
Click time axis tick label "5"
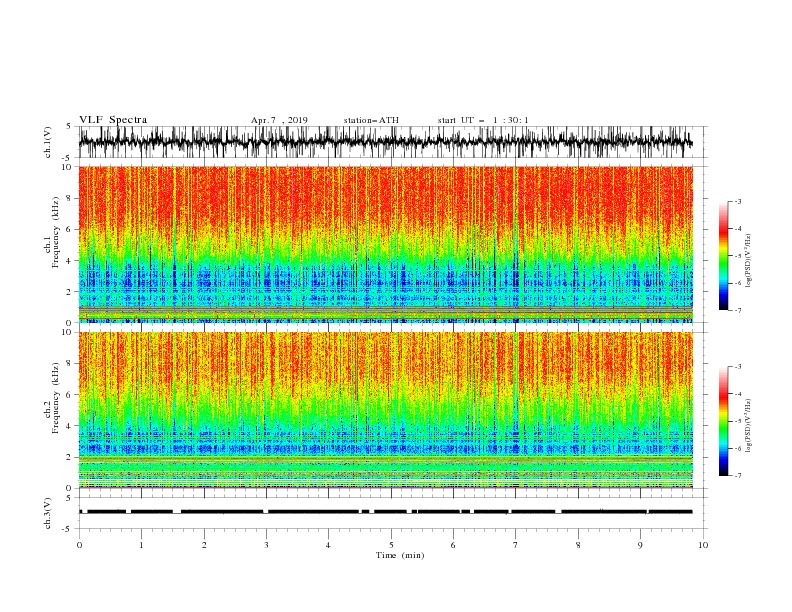(391, 545)
